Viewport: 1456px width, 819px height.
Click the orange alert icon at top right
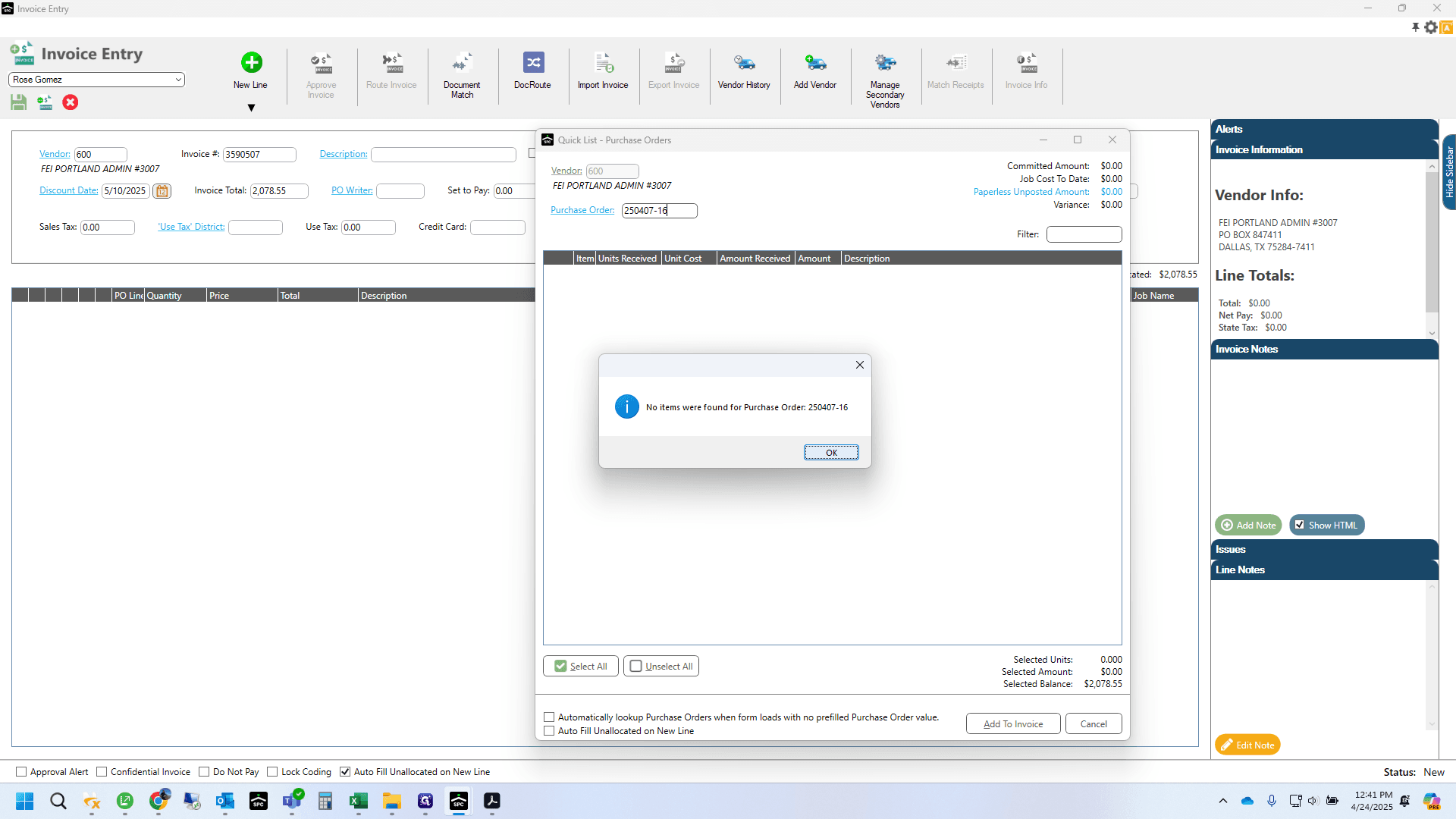coord(1447,27)
